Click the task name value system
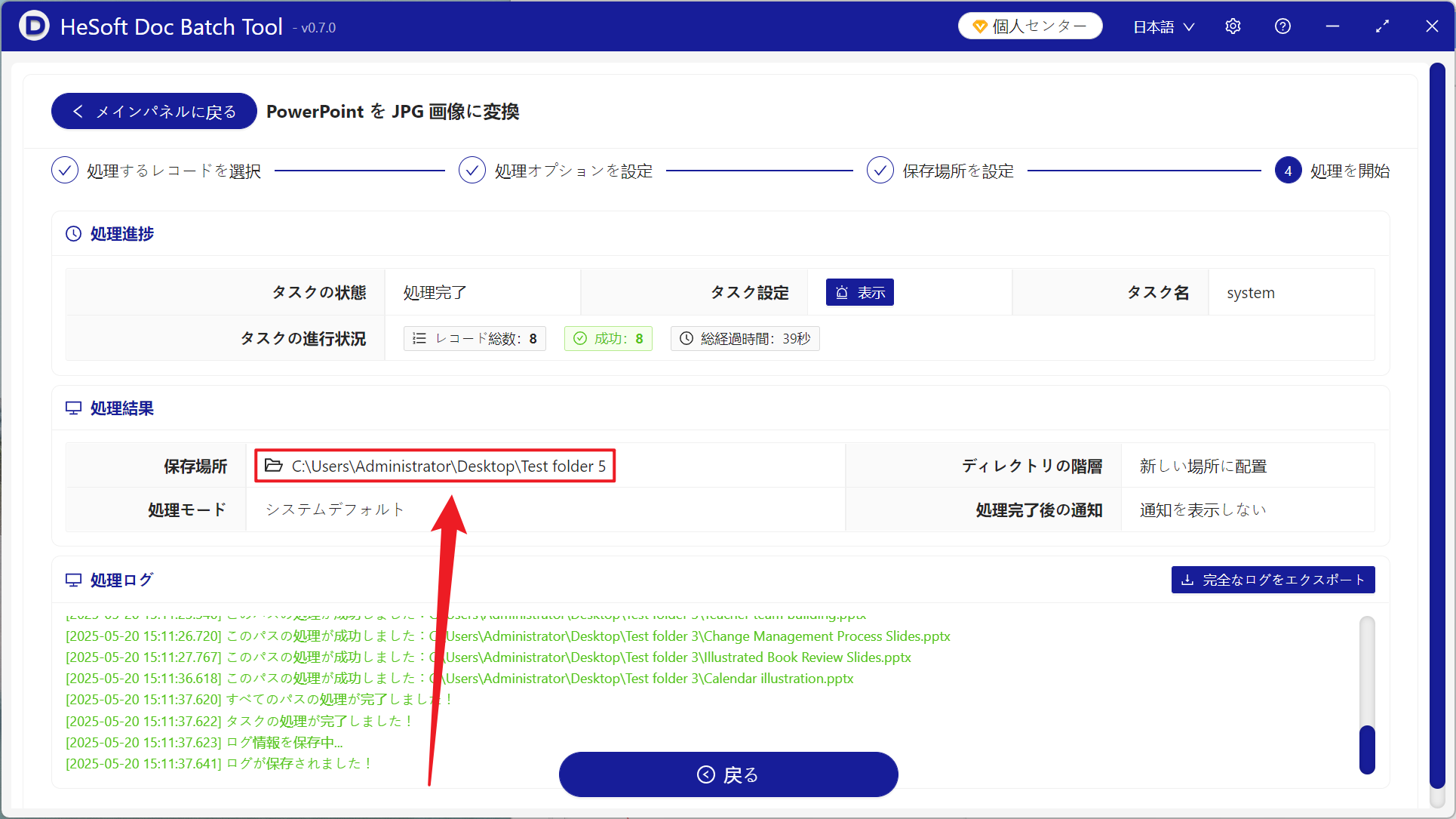This screenshot has height=819, width=1456. [1251, 293]
